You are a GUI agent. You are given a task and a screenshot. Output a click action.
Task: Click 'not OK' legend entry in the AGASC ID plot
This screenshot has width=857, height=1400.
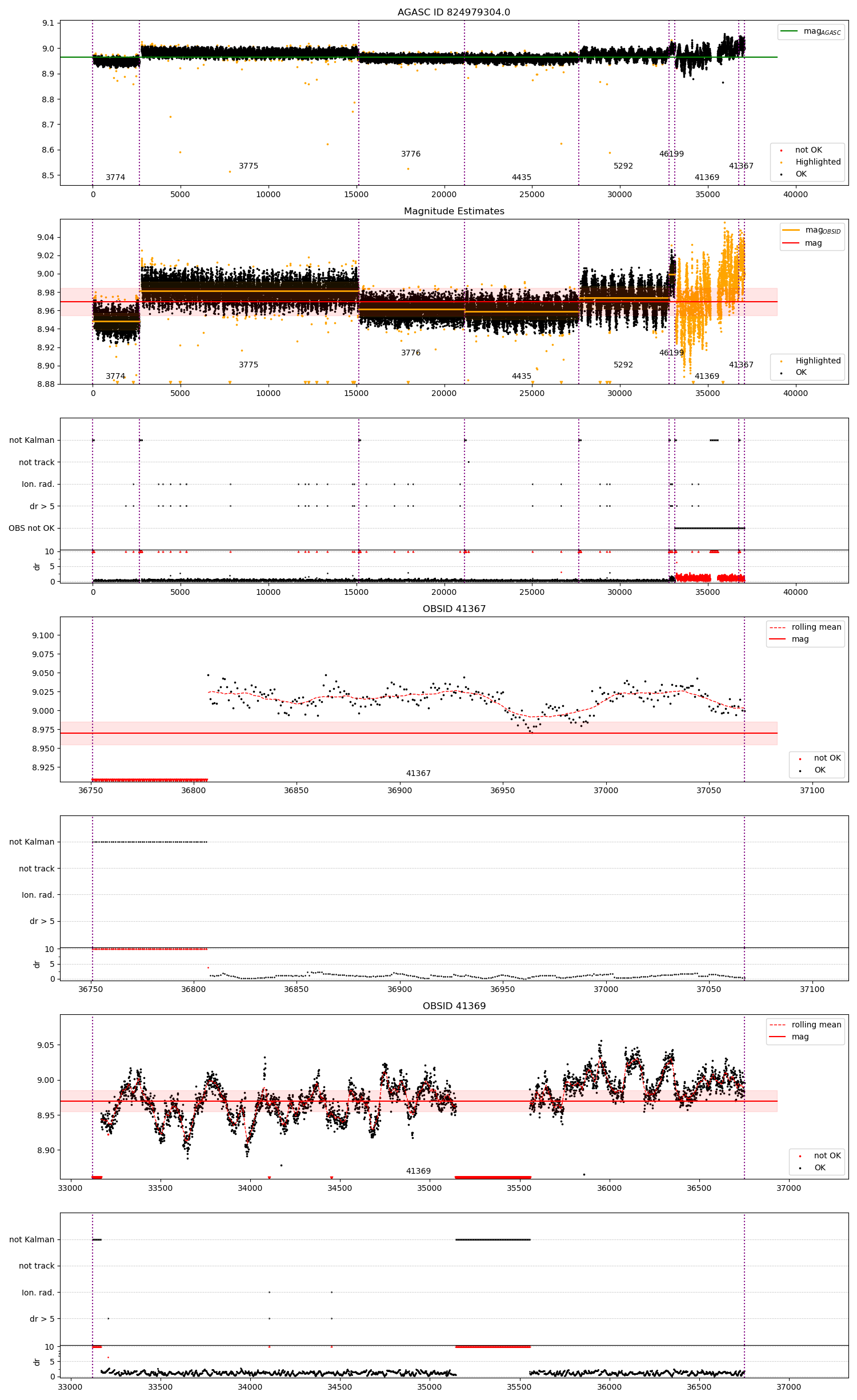click(808, 150)
